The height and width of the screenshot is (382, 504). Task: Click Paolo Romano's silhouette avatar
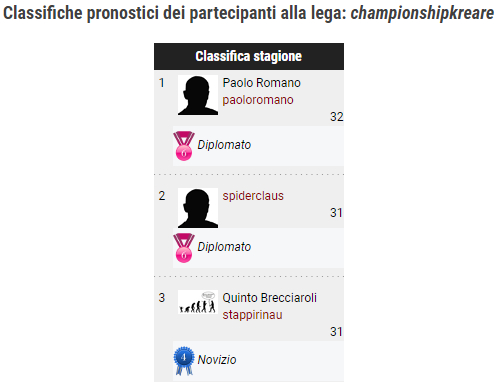198,95
